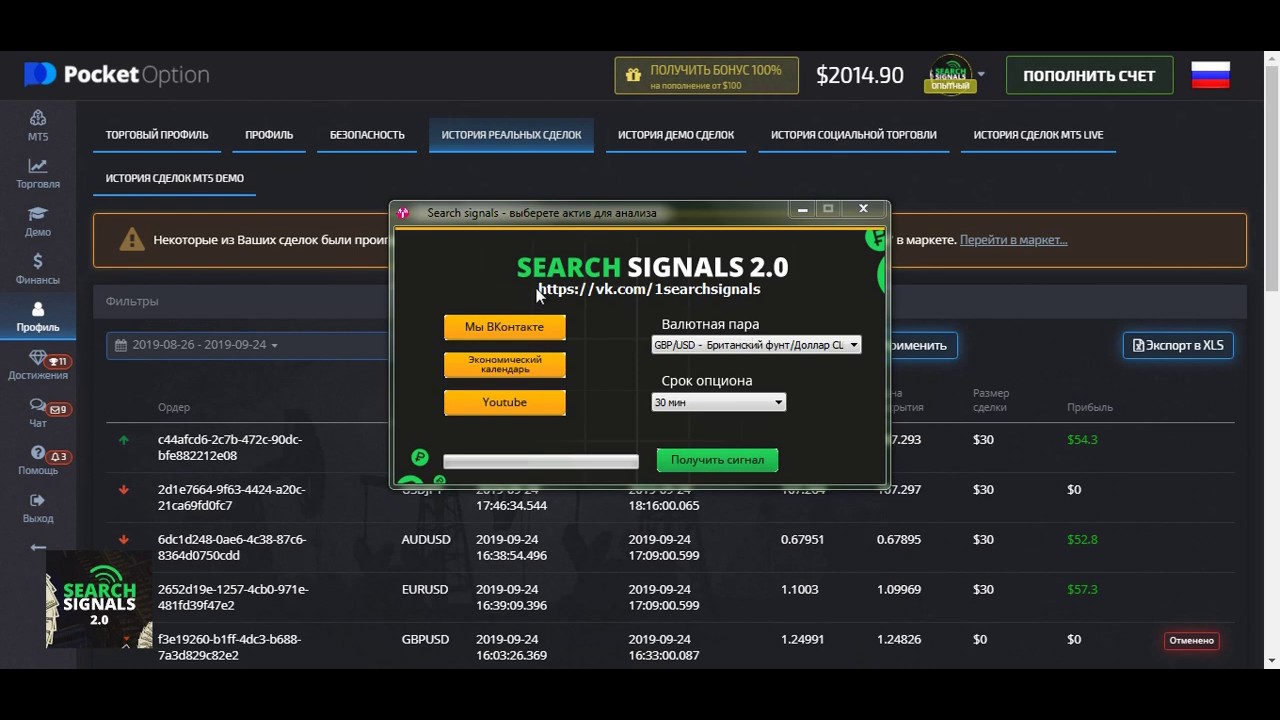Screen dimensions: 1280x720
Task: Open История социальной торговли tab
Action: click(853, 135)
